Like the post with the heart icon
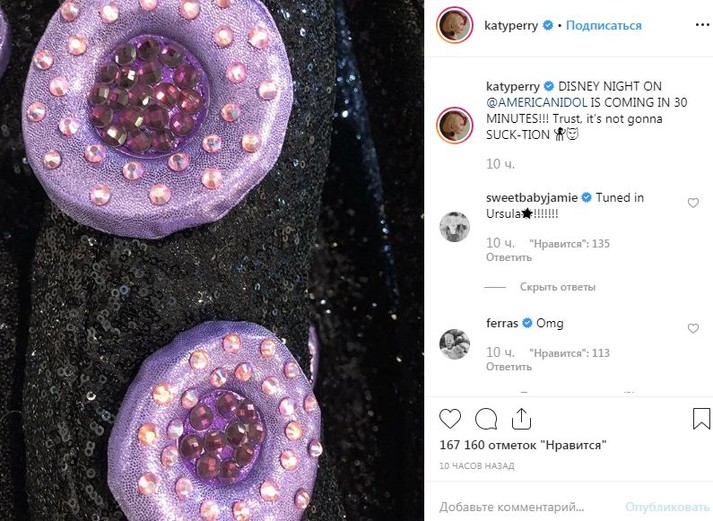 coord(450,418)
